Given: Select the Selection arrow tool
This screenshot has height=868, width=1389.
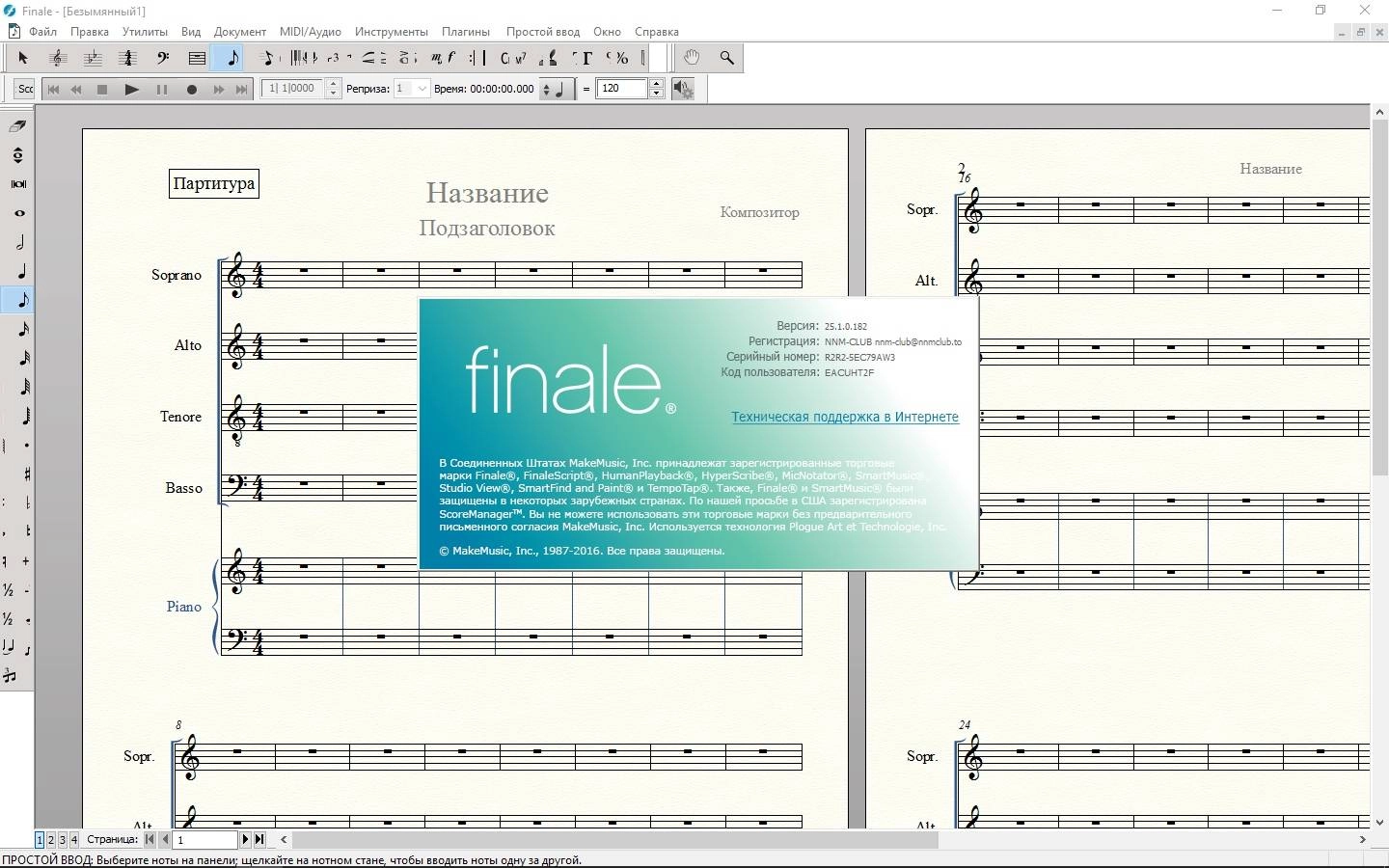Looking at the screenshot, I should (23, 58).
